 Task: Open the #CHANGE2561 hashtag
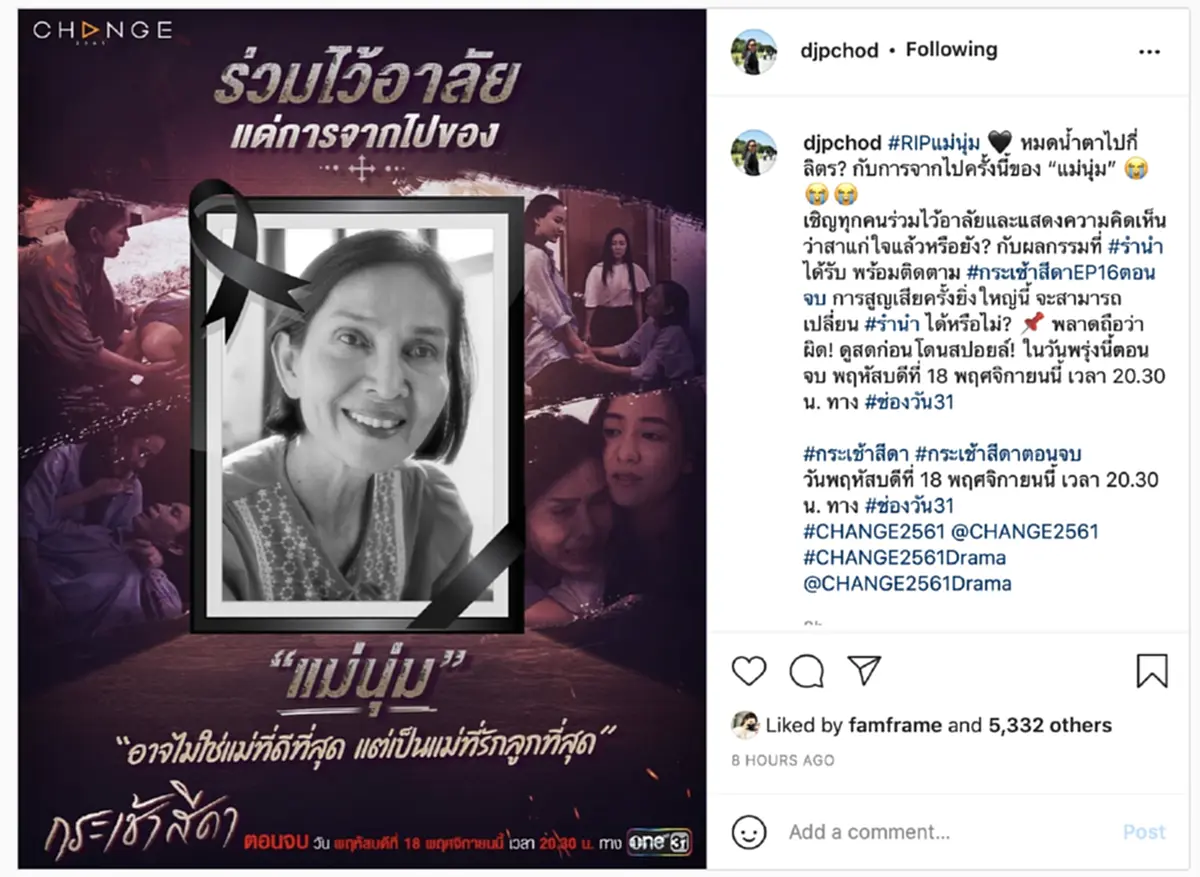pos(866,531)
